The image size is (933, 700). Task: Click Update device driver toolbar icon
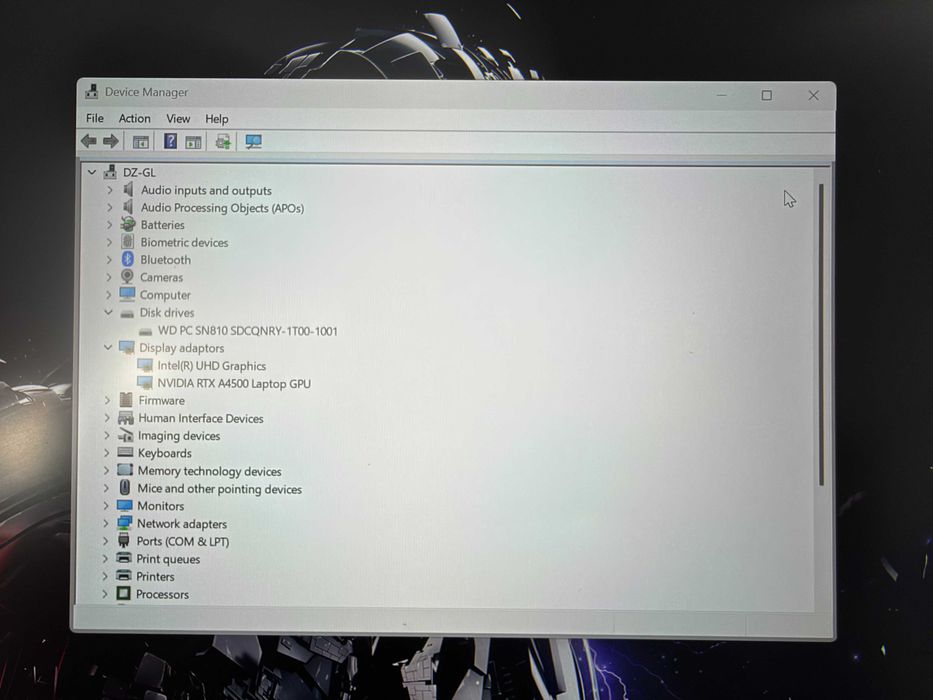pos(223,142)
